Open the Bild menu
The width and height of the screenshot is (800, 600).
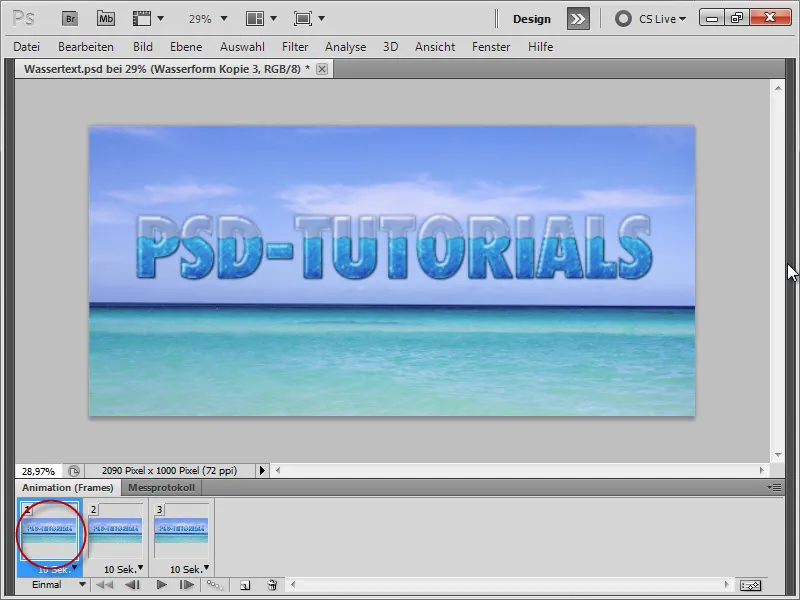143,47
